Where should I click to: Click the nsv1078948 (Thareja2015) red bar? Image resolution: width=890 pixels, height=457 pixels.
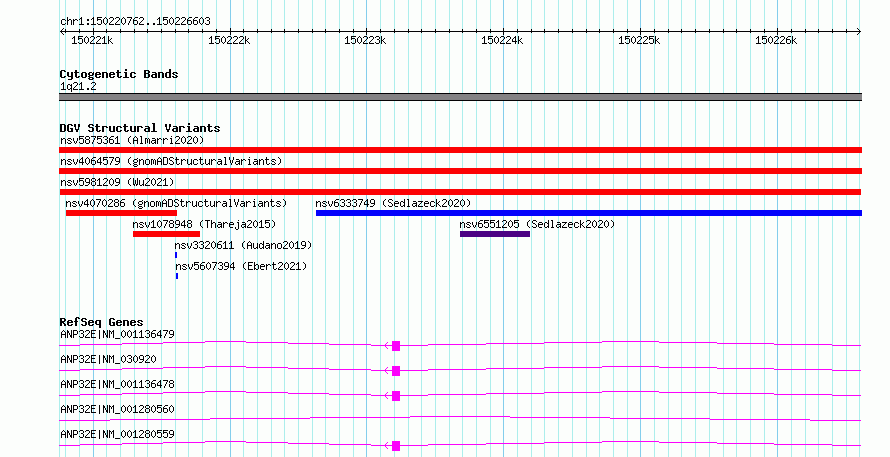[x=166, y=234]
